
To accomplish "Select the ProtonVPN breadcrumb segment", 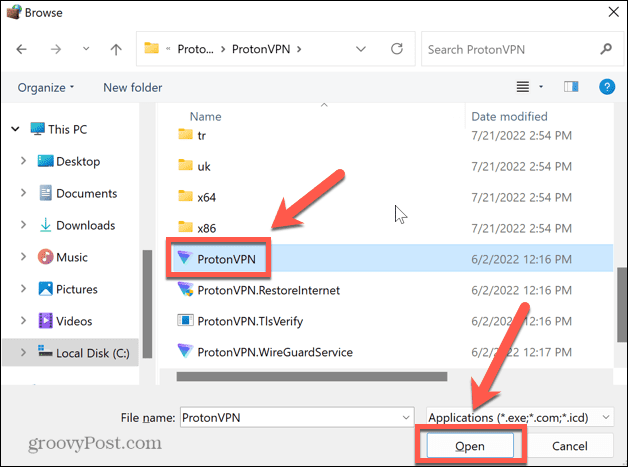I will (x=261, y=49).
